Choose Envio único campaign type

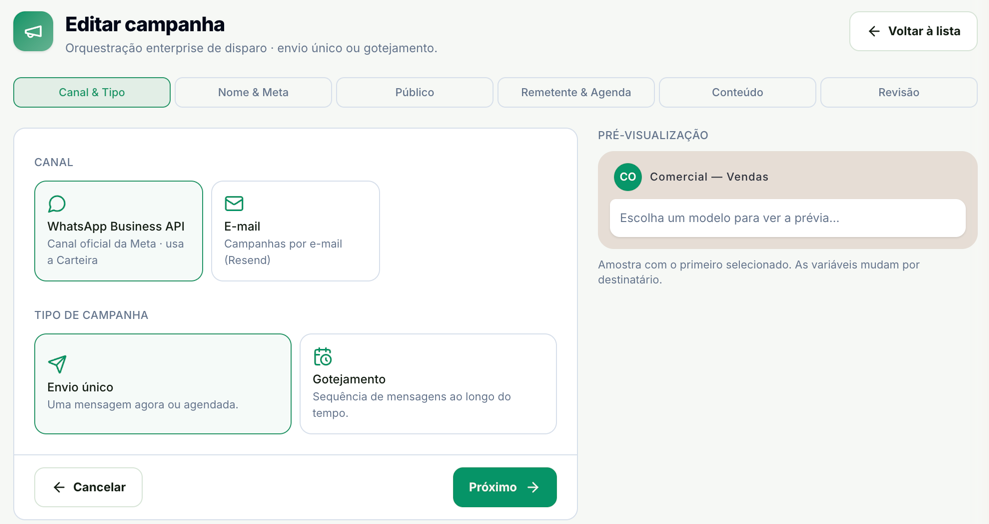tap(163, 383)
